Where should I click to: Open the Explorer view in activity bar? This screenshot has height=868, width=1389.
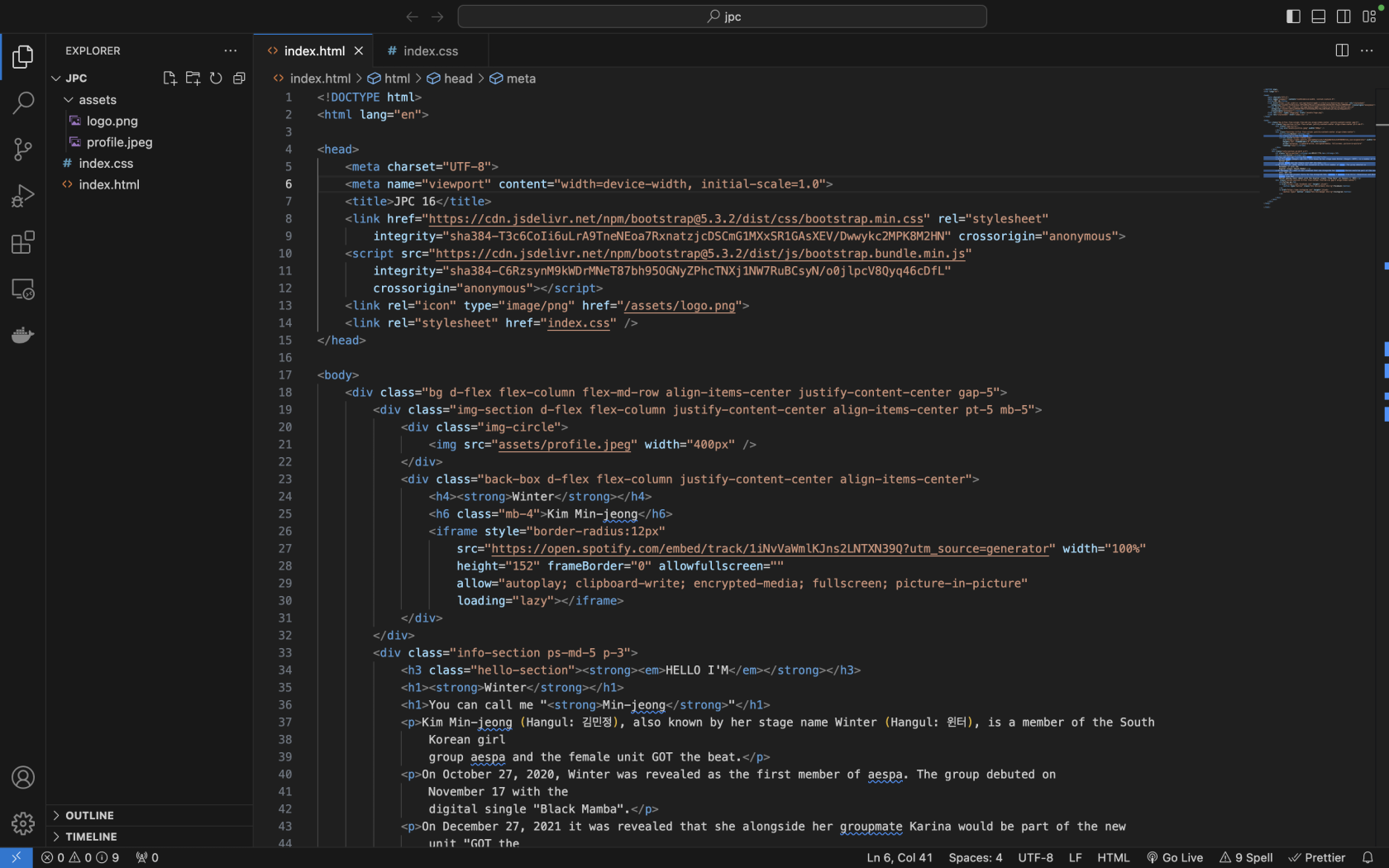pyautogui.click(x=23, y=57)
